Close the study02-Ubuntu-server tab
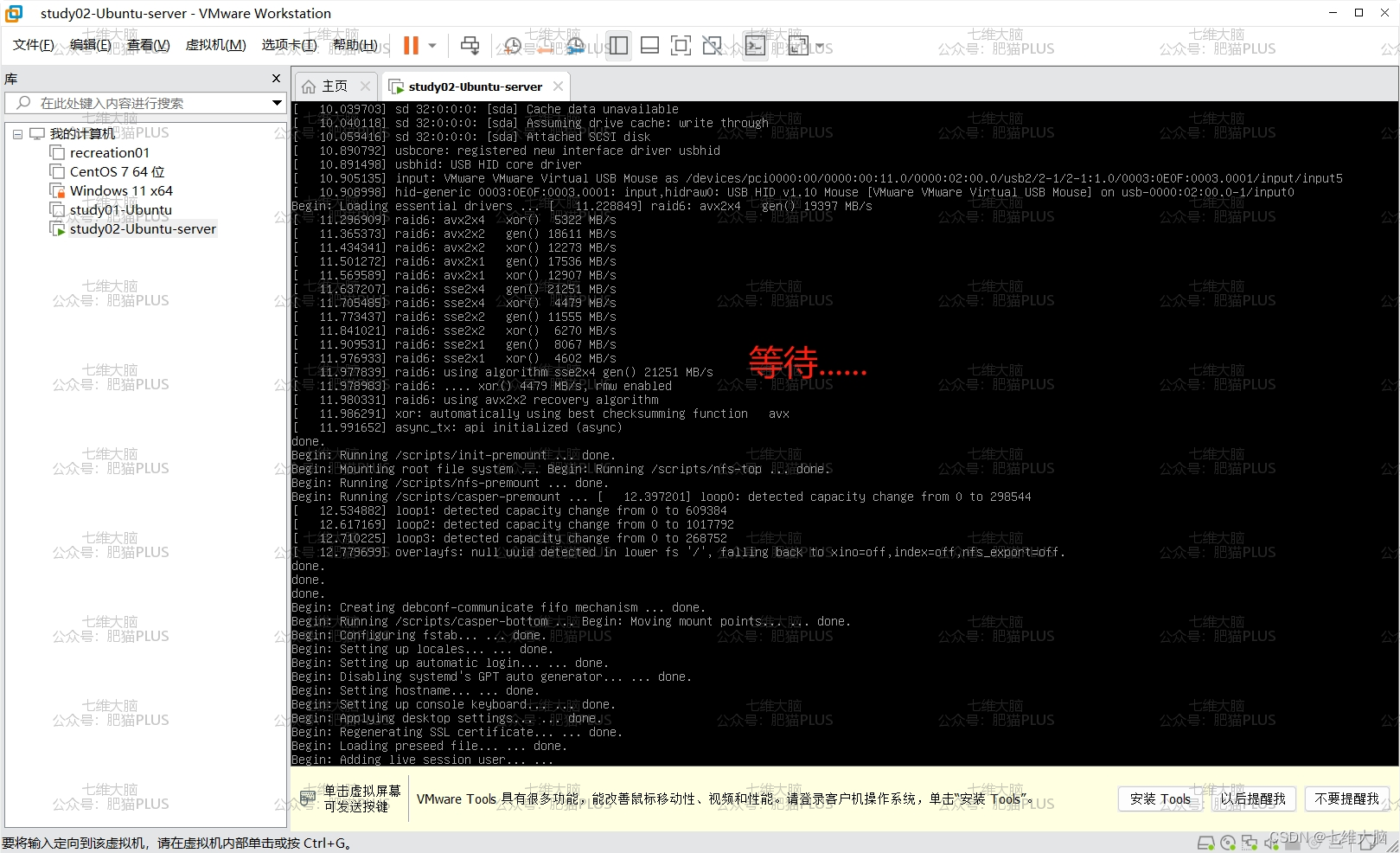1400x853 pixels. click(x=559, y=87)
